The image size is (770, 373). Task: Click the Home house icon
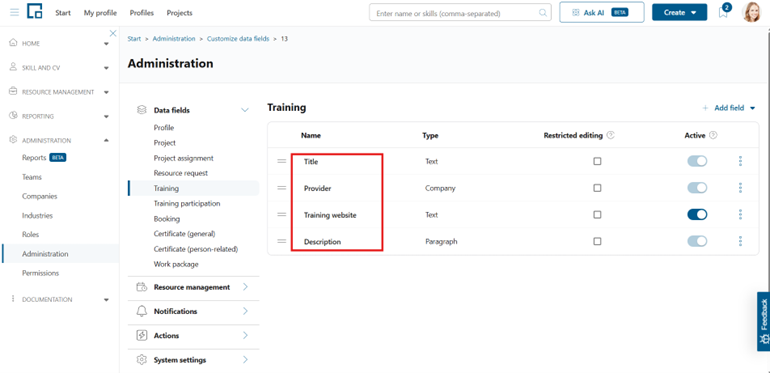click(x=13, y=43)
